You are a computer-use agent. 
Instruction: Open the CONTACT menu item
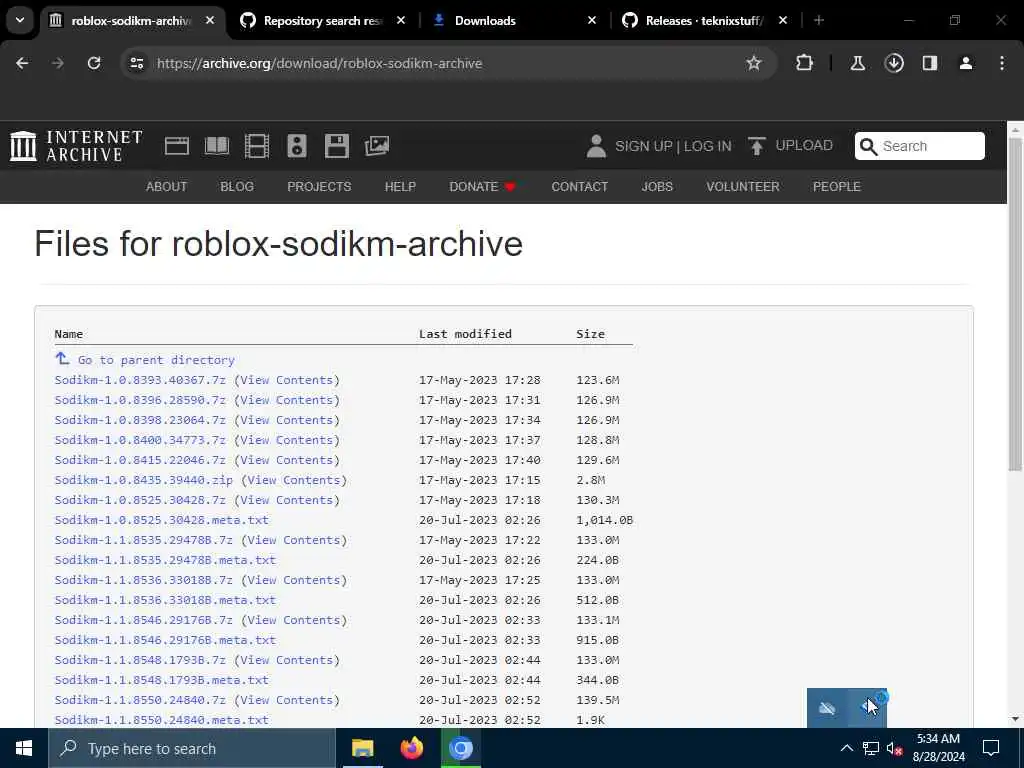click(580, 187)
